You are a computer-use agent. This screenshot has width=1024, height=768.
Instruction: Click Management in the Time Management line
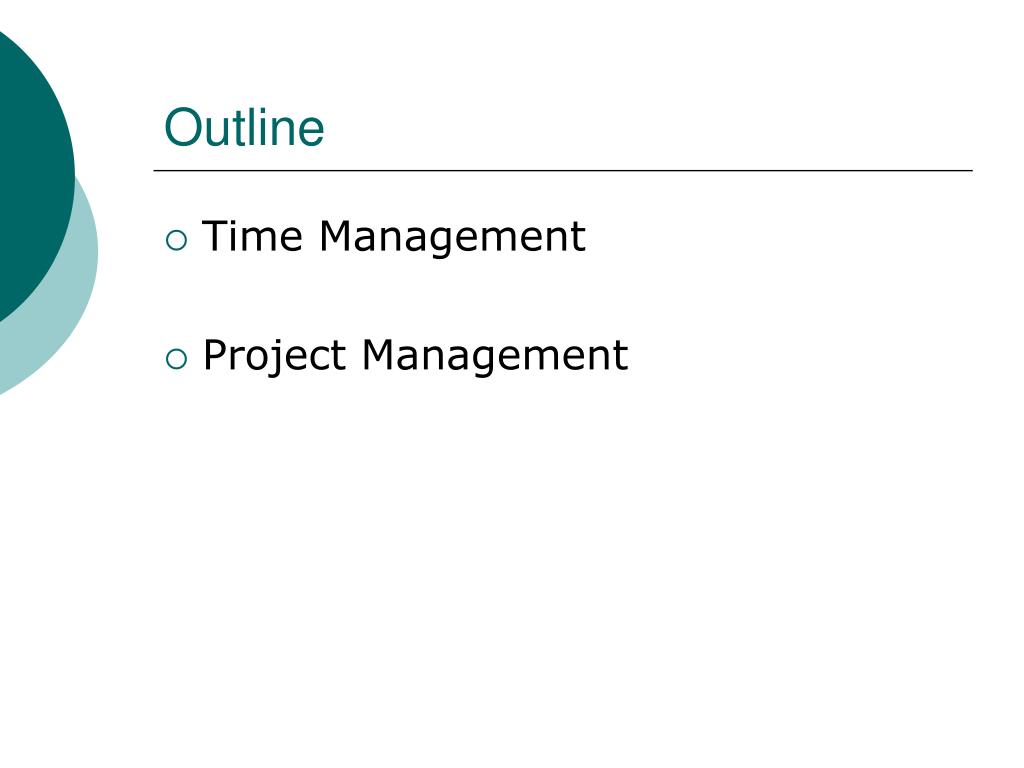(x=452, y=238)
